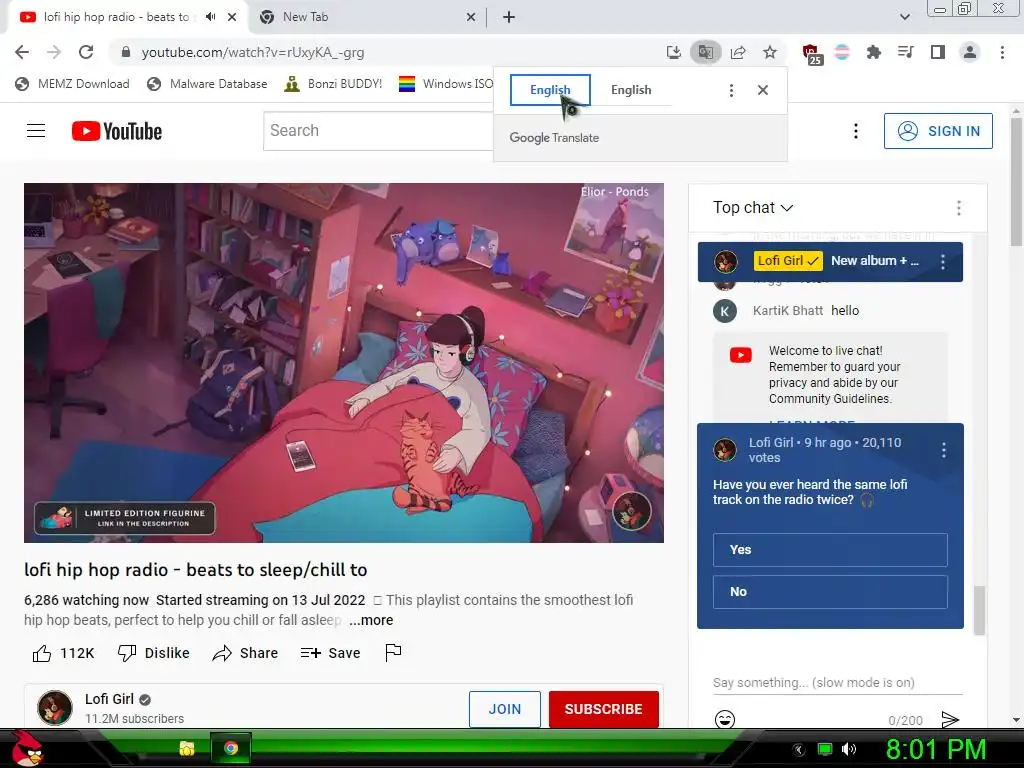
Task: Share this page via share icon
Action: 738,52
